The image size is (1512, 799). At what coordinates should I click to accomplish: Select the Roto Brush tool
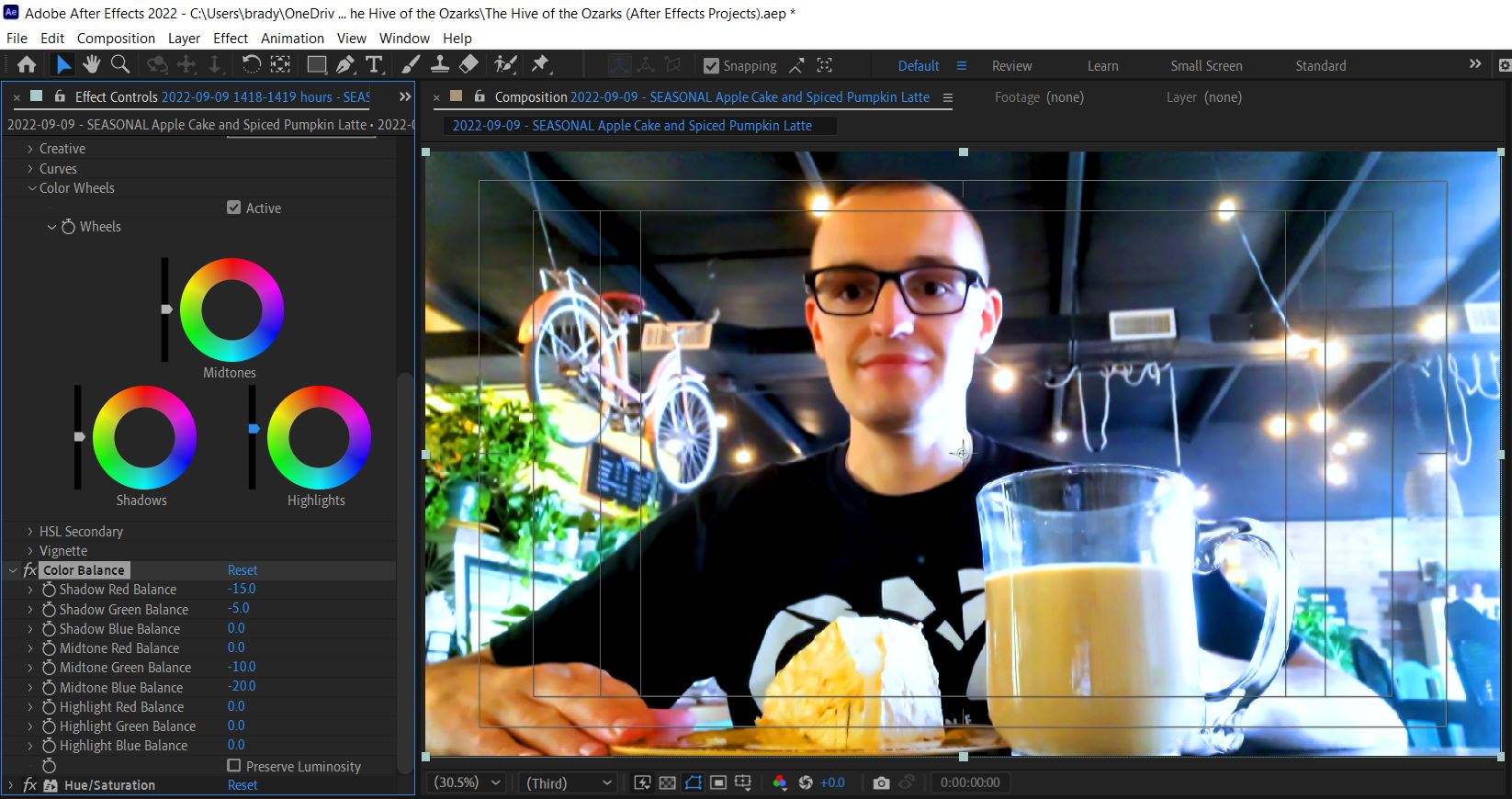pyautogui.click(x=505, y=64)
